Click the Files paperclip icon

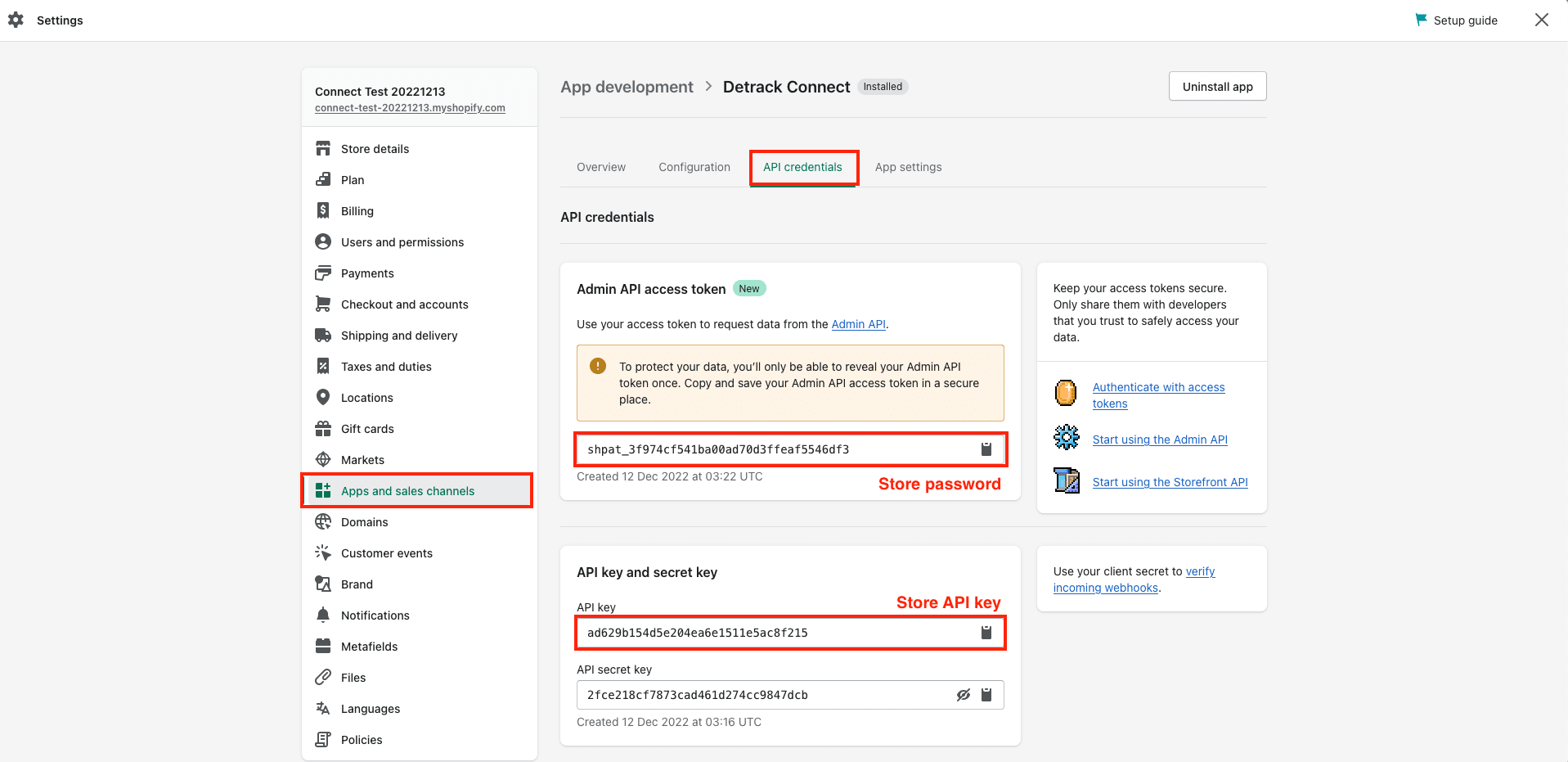coord(323,678)
